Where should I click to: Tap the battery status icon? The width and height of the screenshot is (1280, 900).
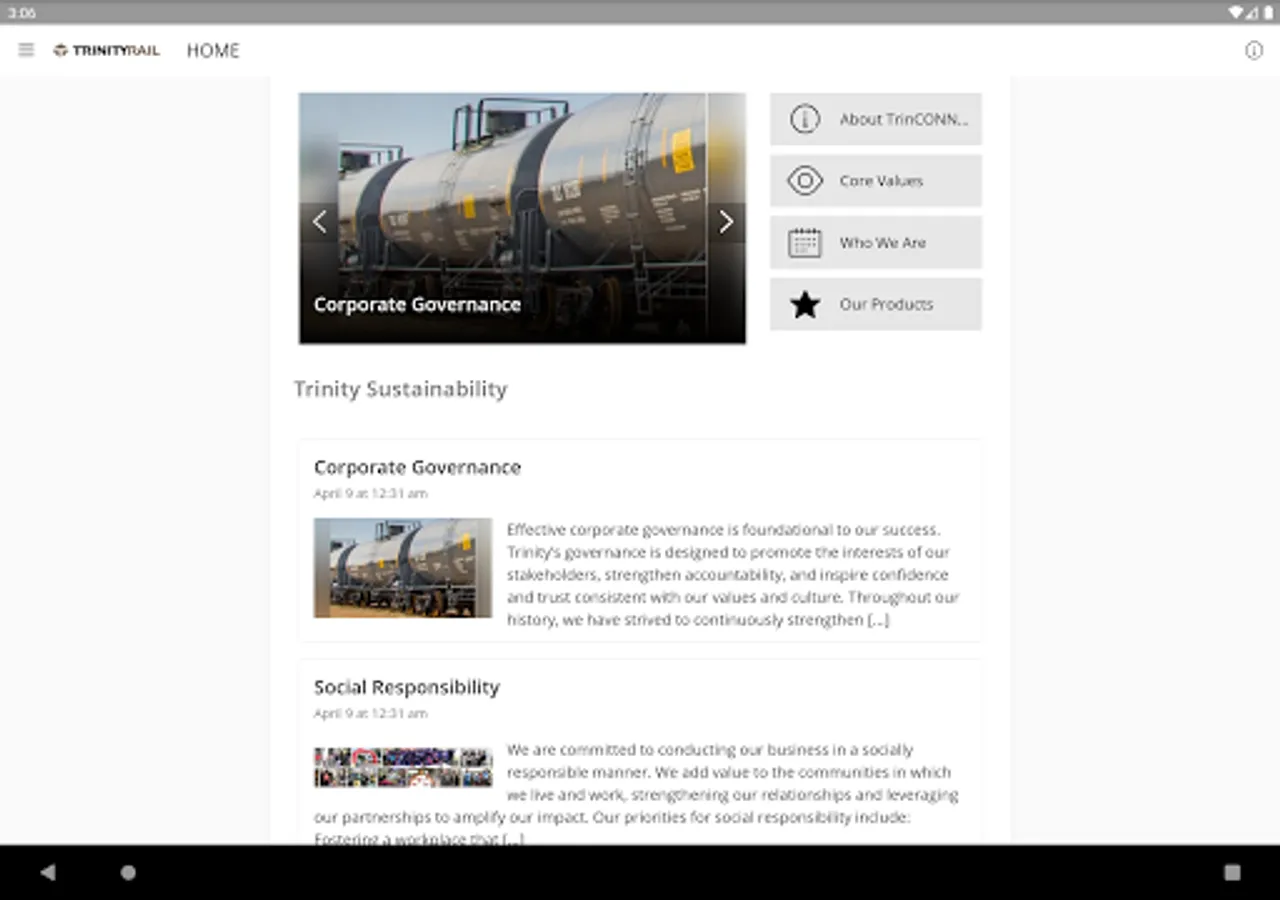[1268, 12]
